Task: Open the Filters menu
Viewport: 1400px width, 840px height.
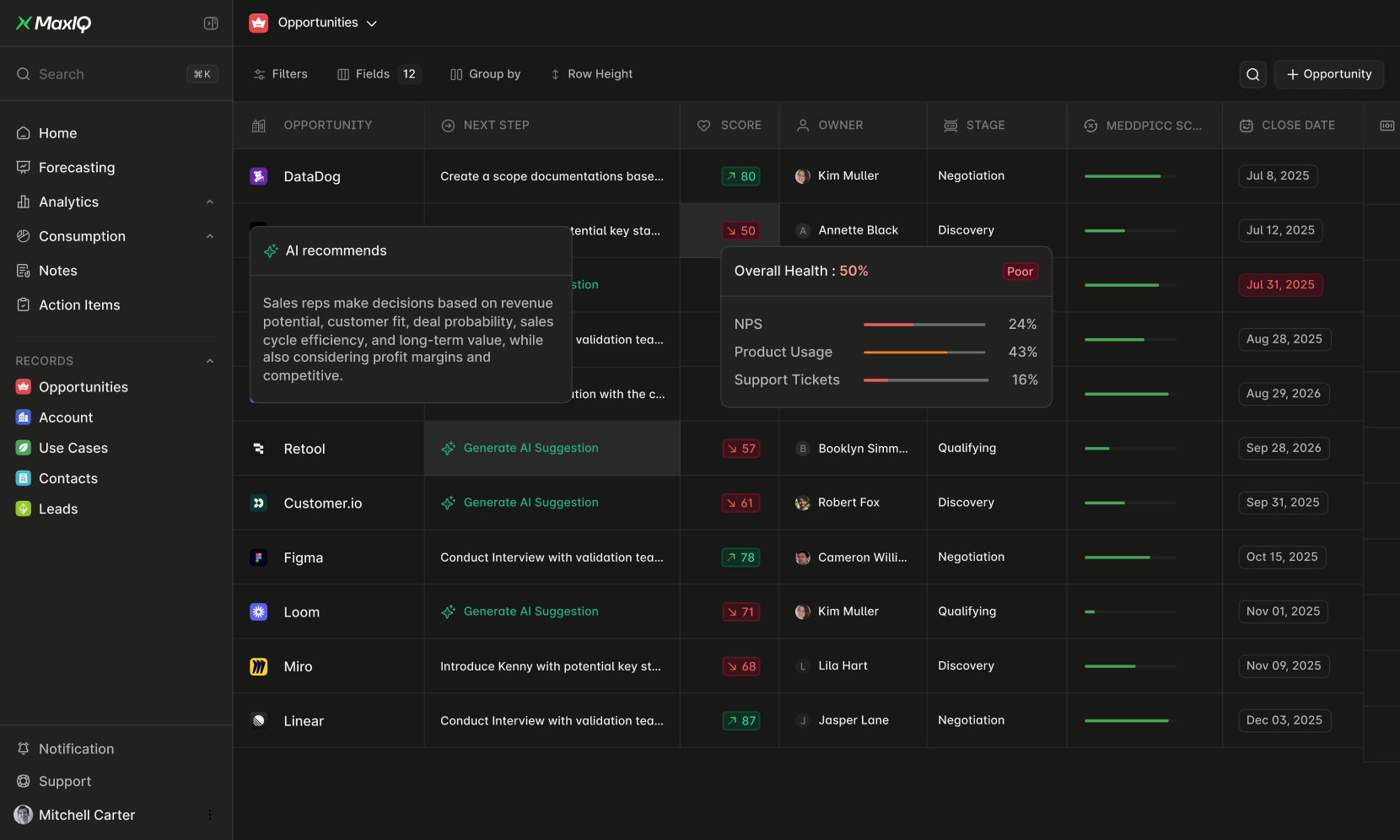Action: click(281, 74)
